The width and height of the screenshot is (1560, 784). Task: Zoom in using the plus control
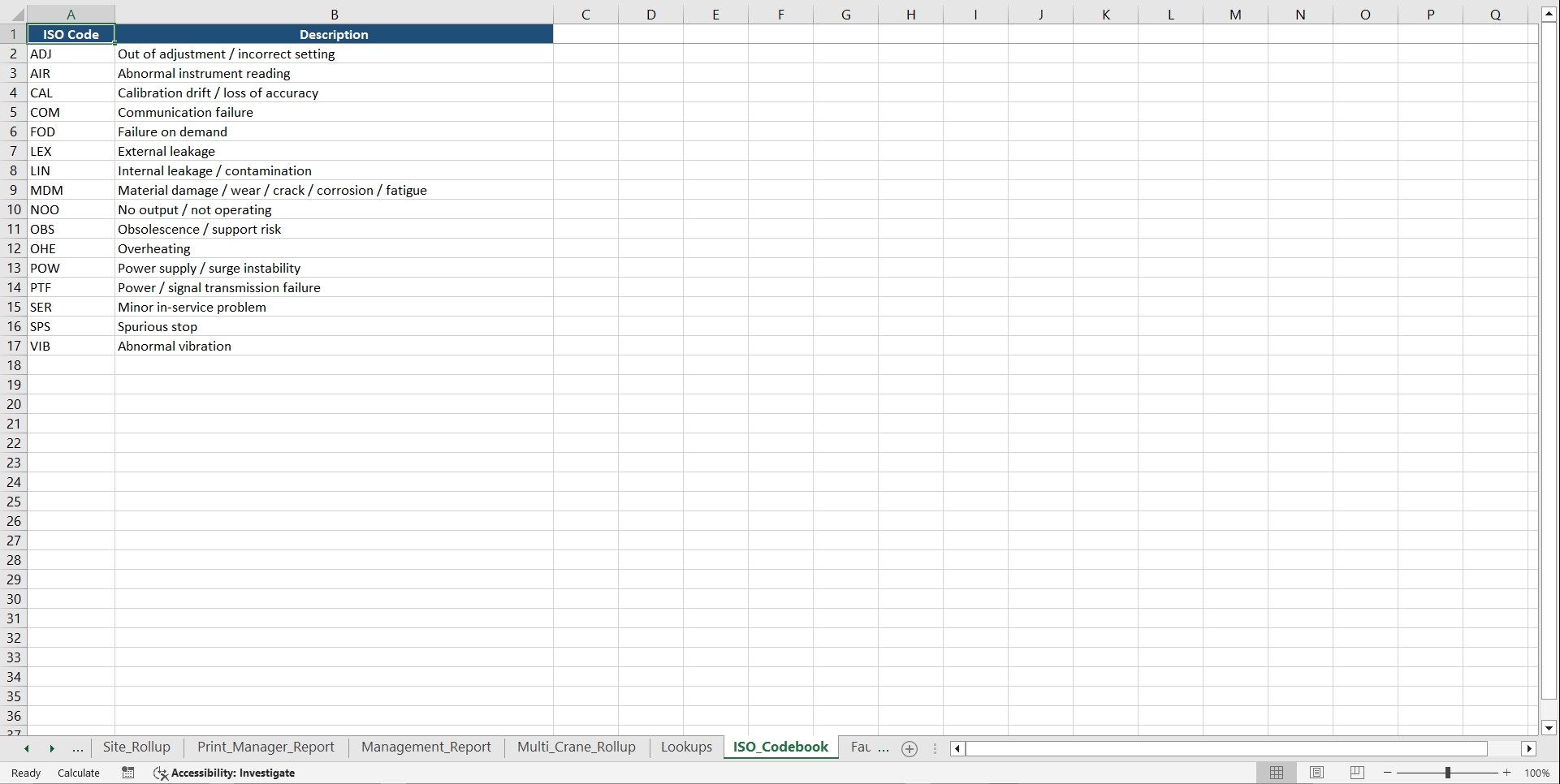[x=1506, y=773]
